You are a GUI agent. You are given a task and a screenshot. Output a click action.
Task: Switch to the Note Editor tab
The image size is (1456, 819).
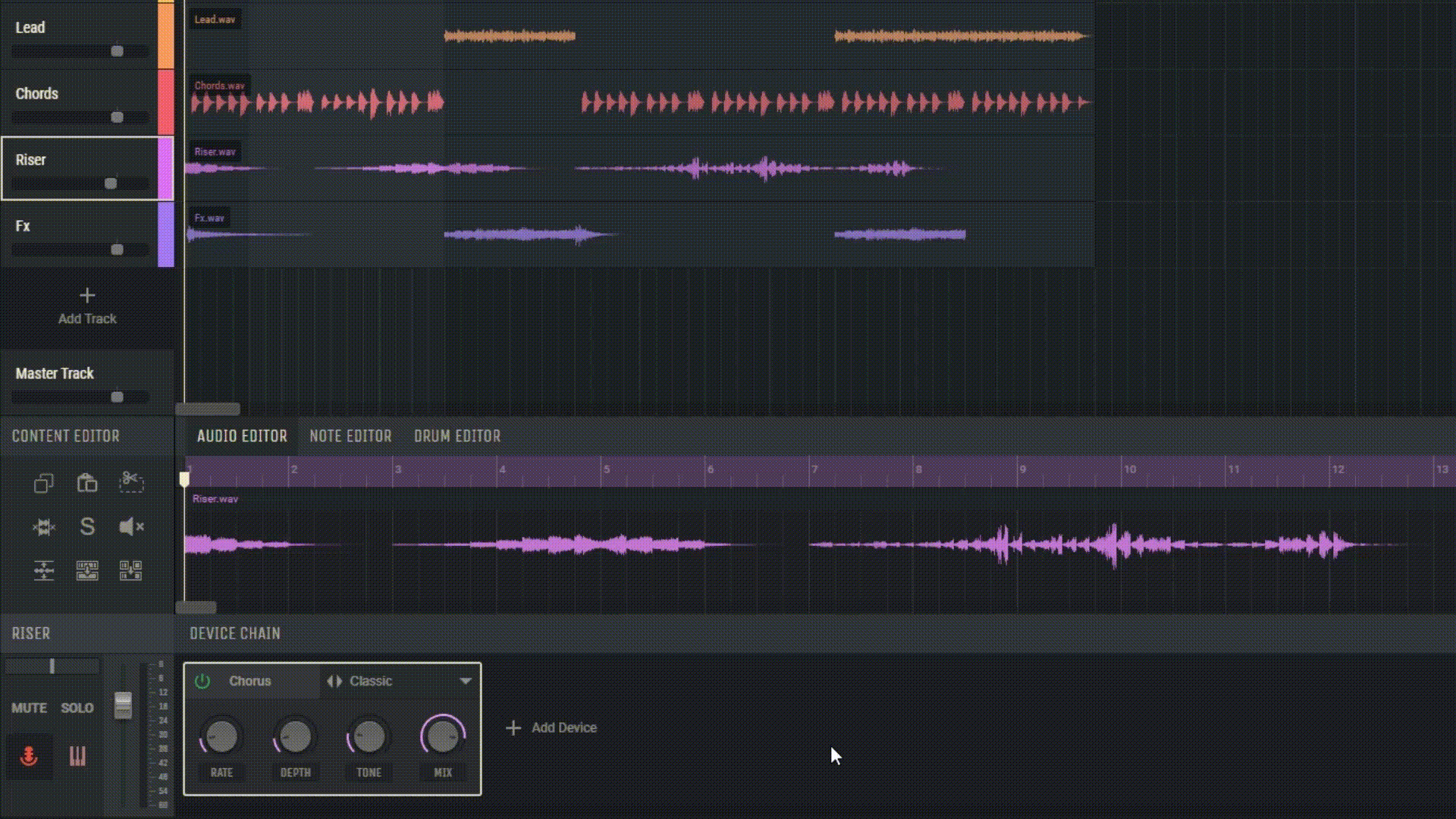(x=350, y=435)
